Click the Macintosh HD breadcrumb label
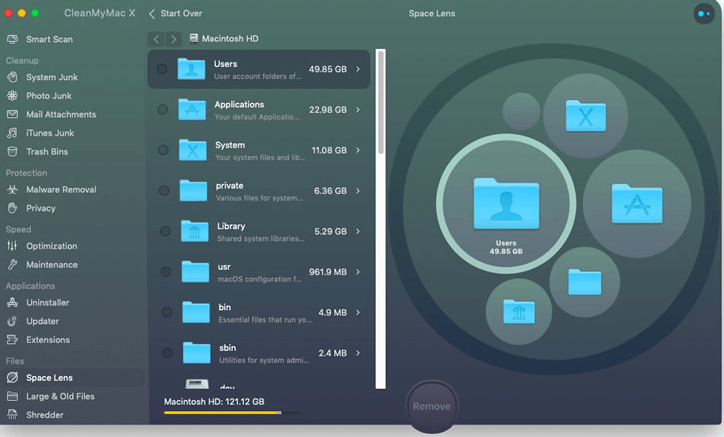Screen dimensions: 724x437 tap(230, 39)
